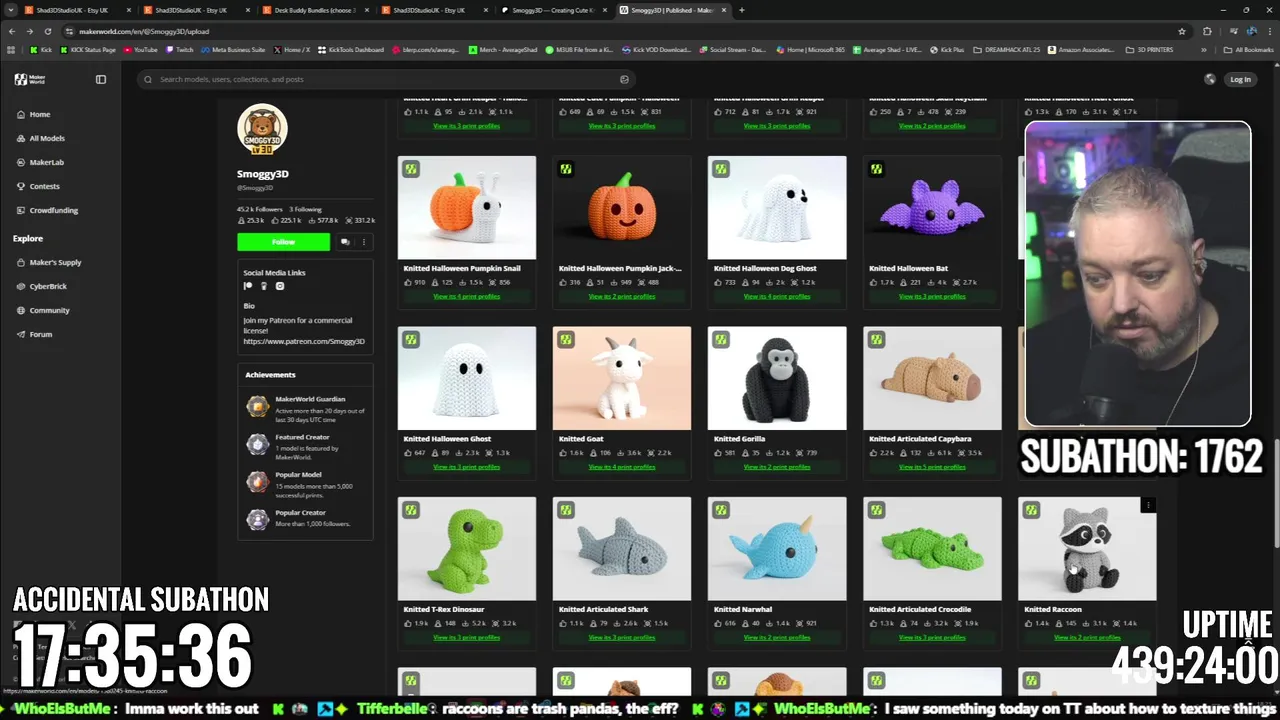Reload the page with the refresh icon
This screenshot has height=720, width=1280.
point(48,31)
